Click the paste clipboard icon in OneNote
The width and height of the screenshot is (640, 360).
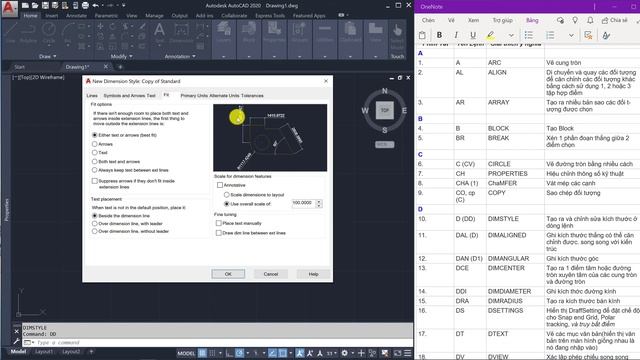(422, 35)
